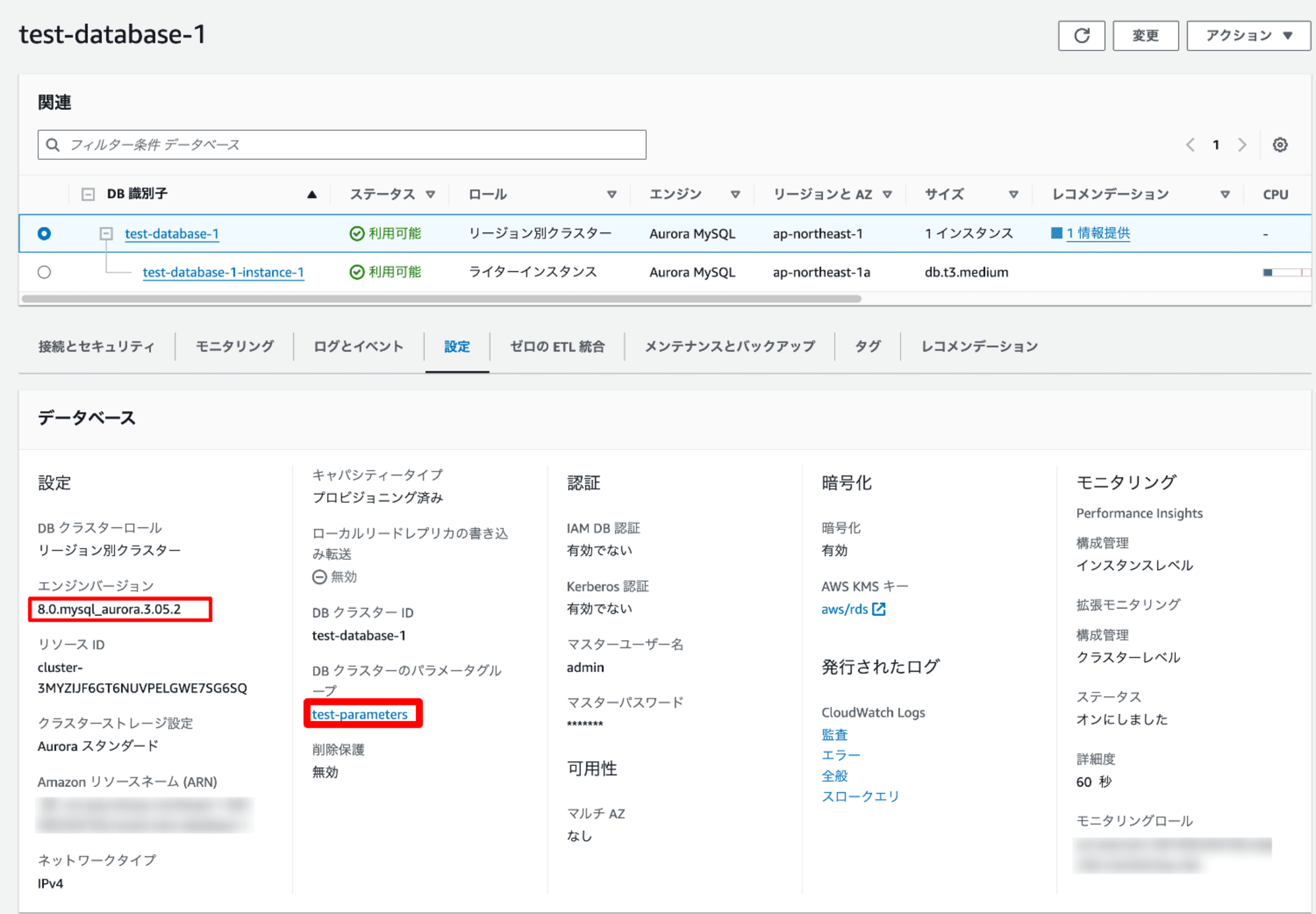Open the 全般 CloudWatch log link
The width and height of the screenshot is (1316, 914).
834,776
